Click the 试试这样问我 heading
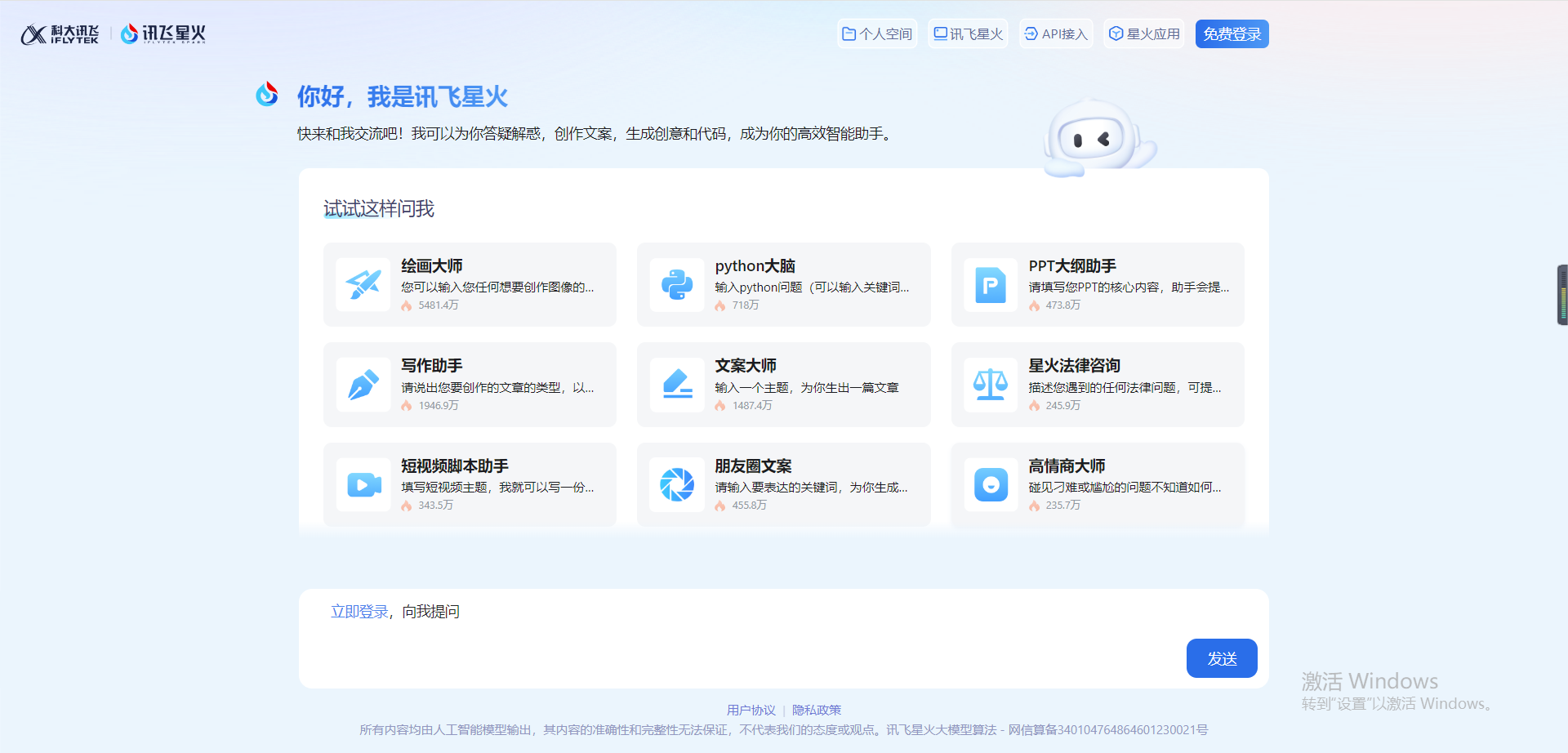The width and height of the screenshot is (1568, 753). pyautogui.click(x=379, y=209)
